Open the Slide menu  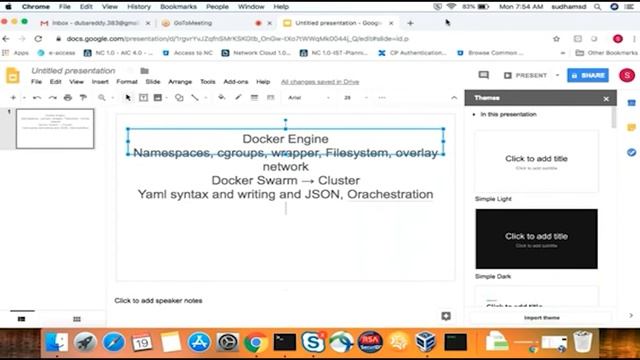pos(153,82)
